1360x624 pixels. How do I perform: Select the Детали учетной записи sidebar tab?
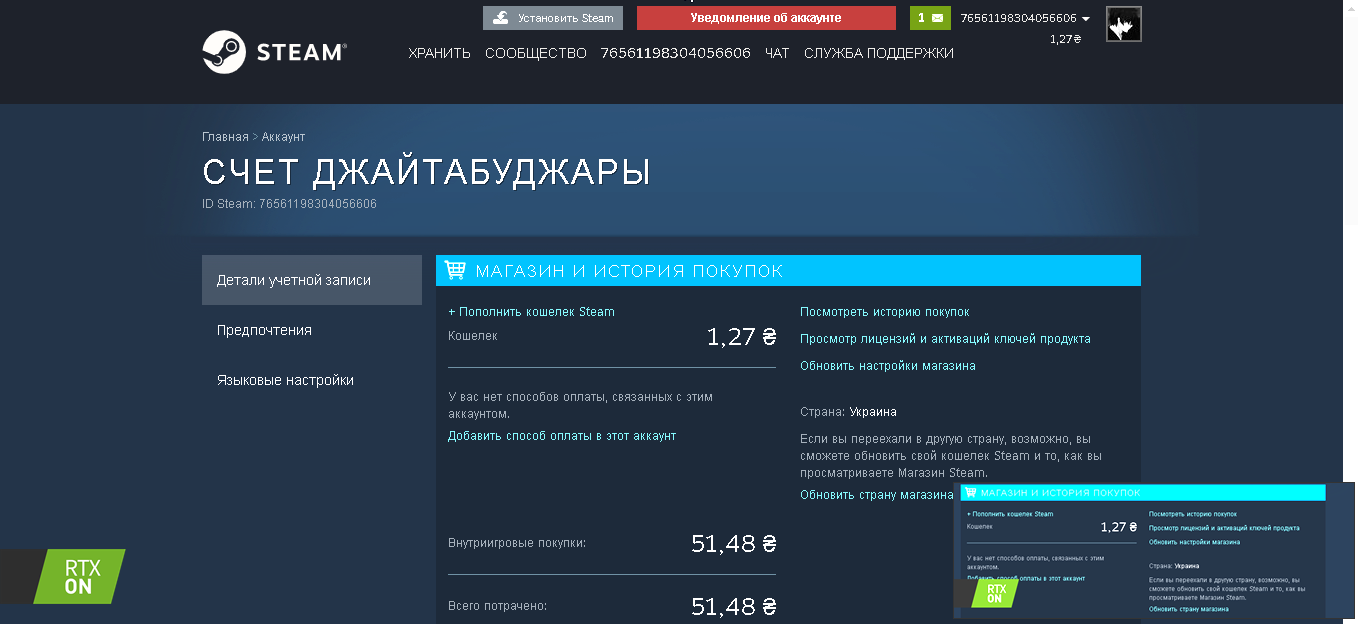pyautogui.click(x=294, y=280)
